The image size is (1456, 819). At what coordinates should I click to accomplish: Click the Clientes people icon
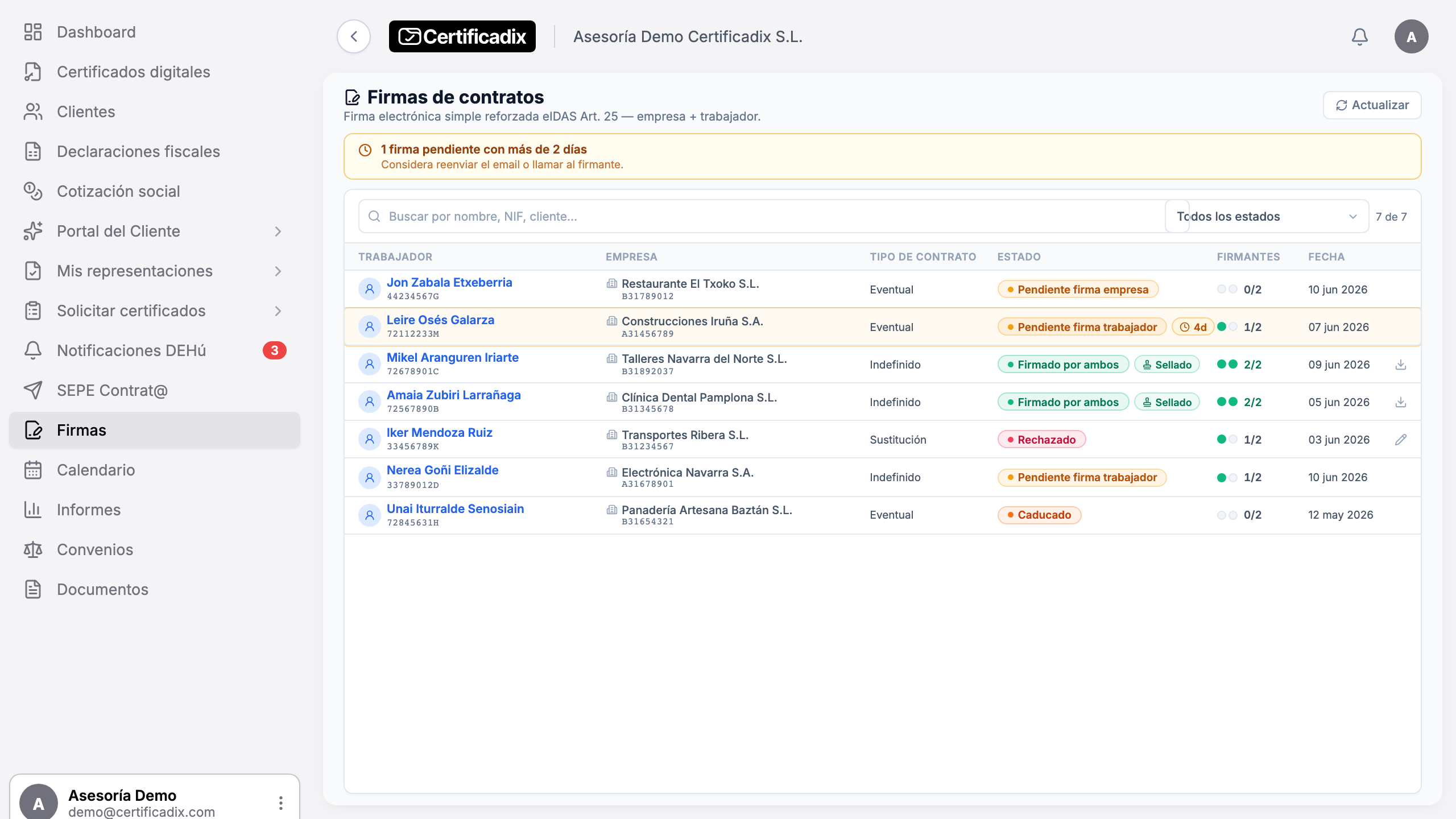pyautogui.click(x=33, y=111)
